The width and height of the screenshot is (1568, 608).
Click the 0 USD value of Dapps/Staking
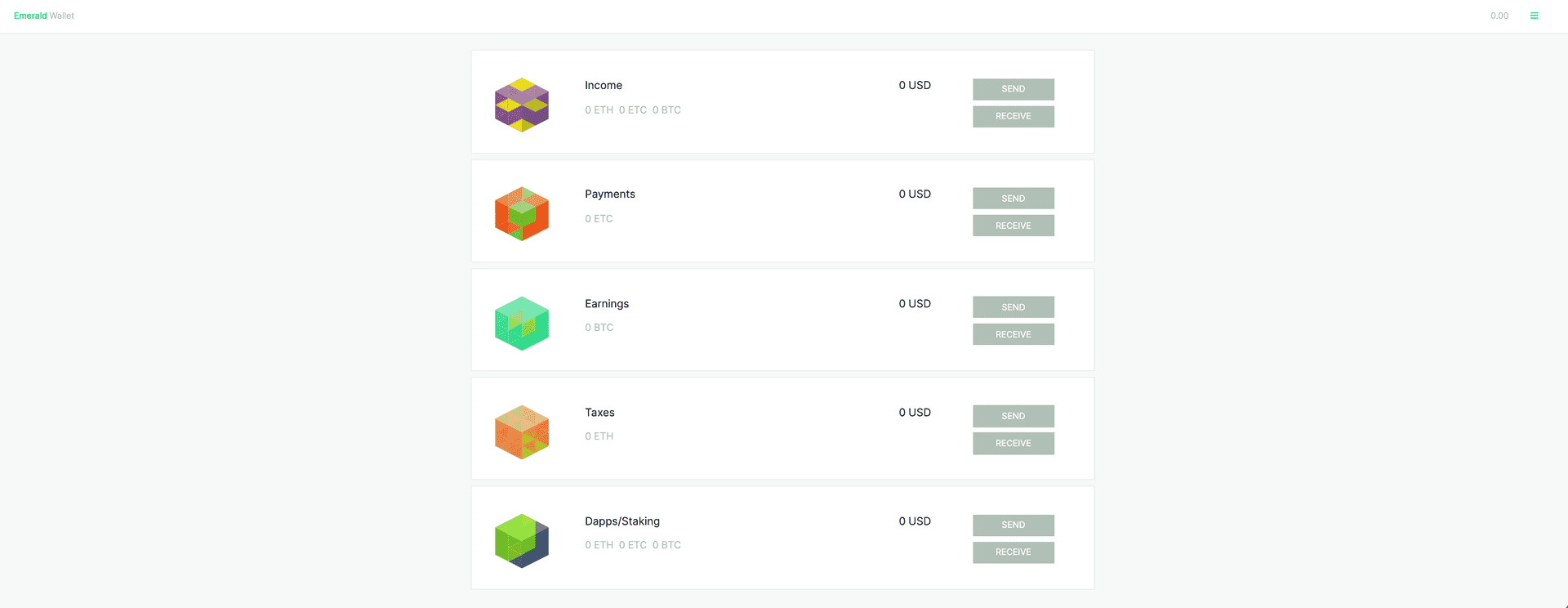[915, 521]
